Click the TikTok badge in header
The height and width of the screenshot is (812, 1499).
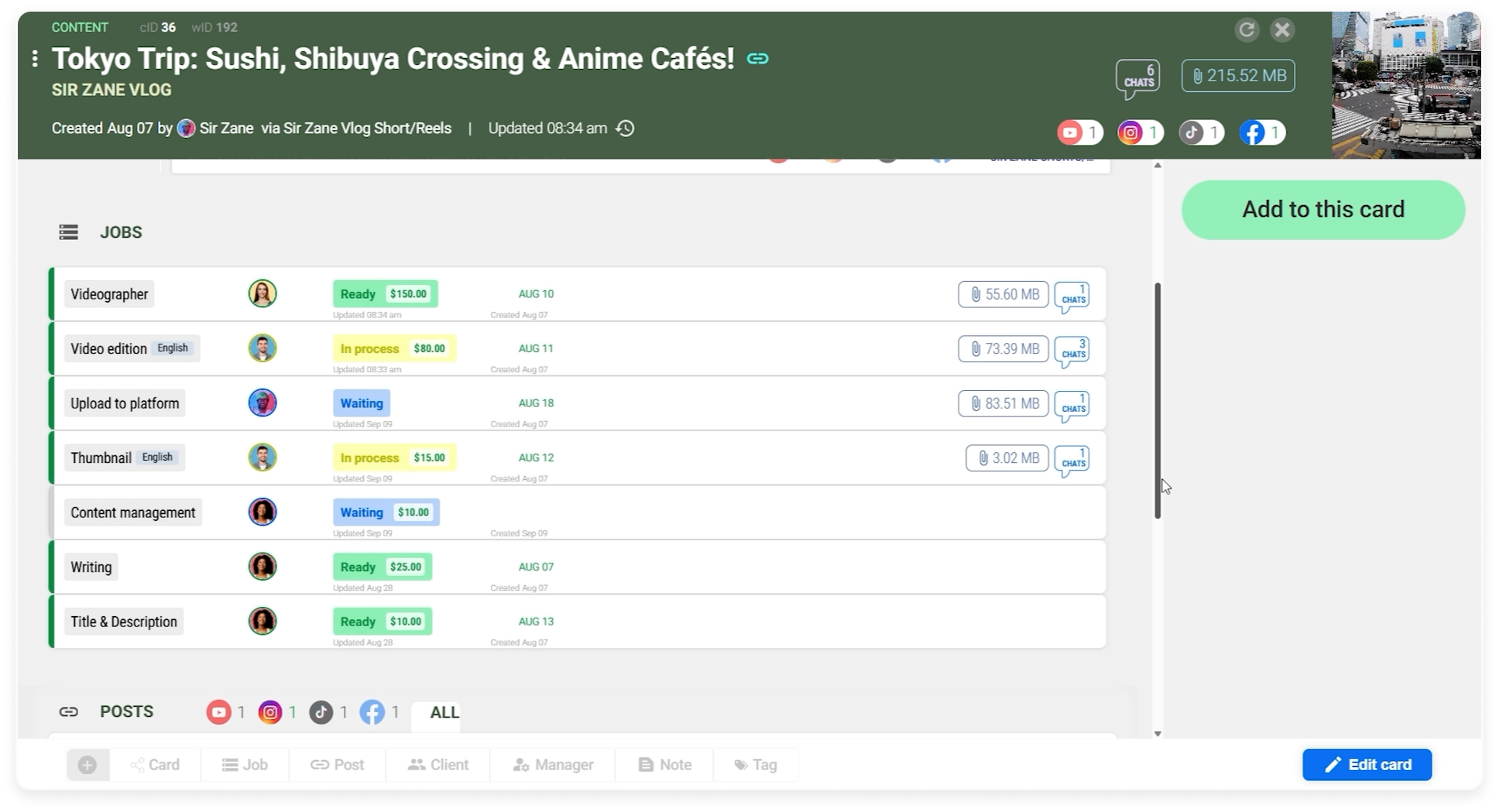click(1200, 133)
